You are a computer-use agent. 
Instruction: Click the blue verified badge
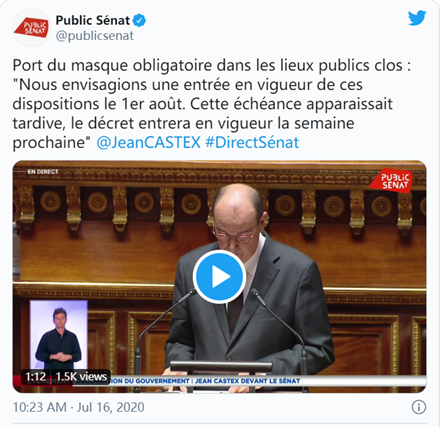click(139, 21)
